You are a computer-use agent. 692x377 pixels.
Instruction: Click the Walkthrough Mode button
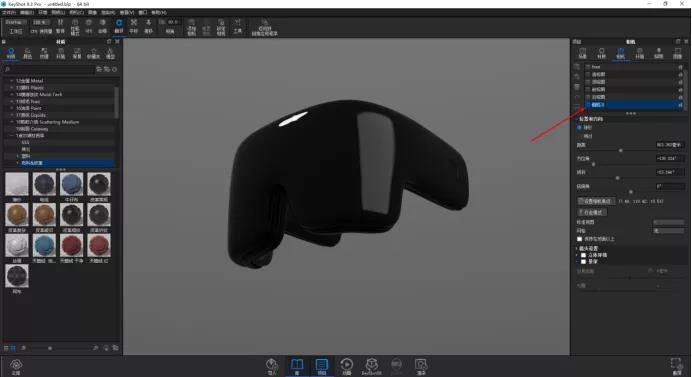[x=593, y=213]
